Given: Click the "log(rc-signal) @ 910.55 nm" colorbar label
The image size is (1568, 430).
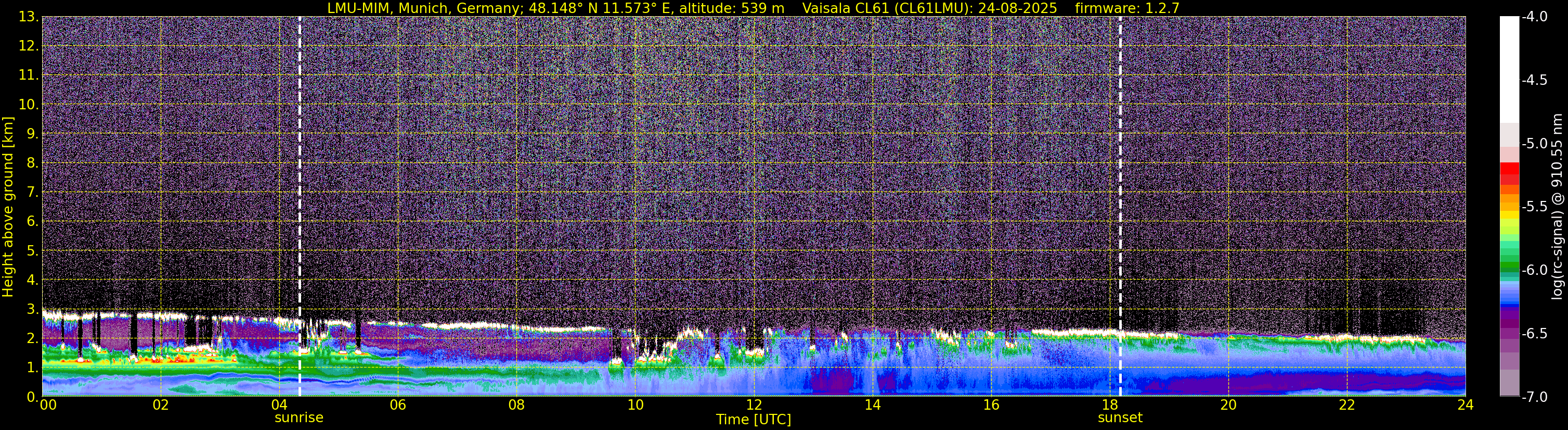Looking at the screenshot, I should 1558,207.
